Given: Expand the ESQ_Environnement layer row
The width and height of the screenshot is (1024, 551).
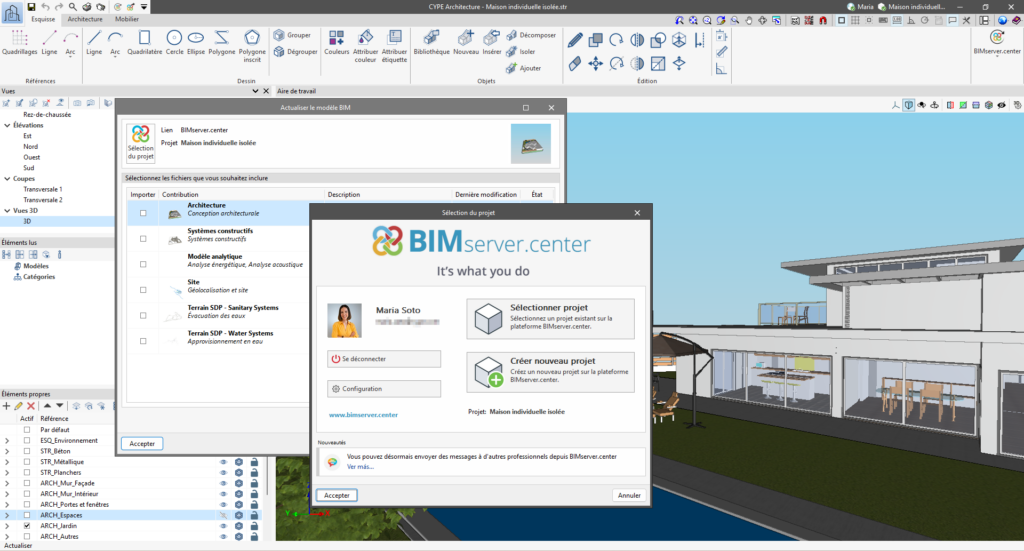Looking at the screenshot, I should [7, 441].
